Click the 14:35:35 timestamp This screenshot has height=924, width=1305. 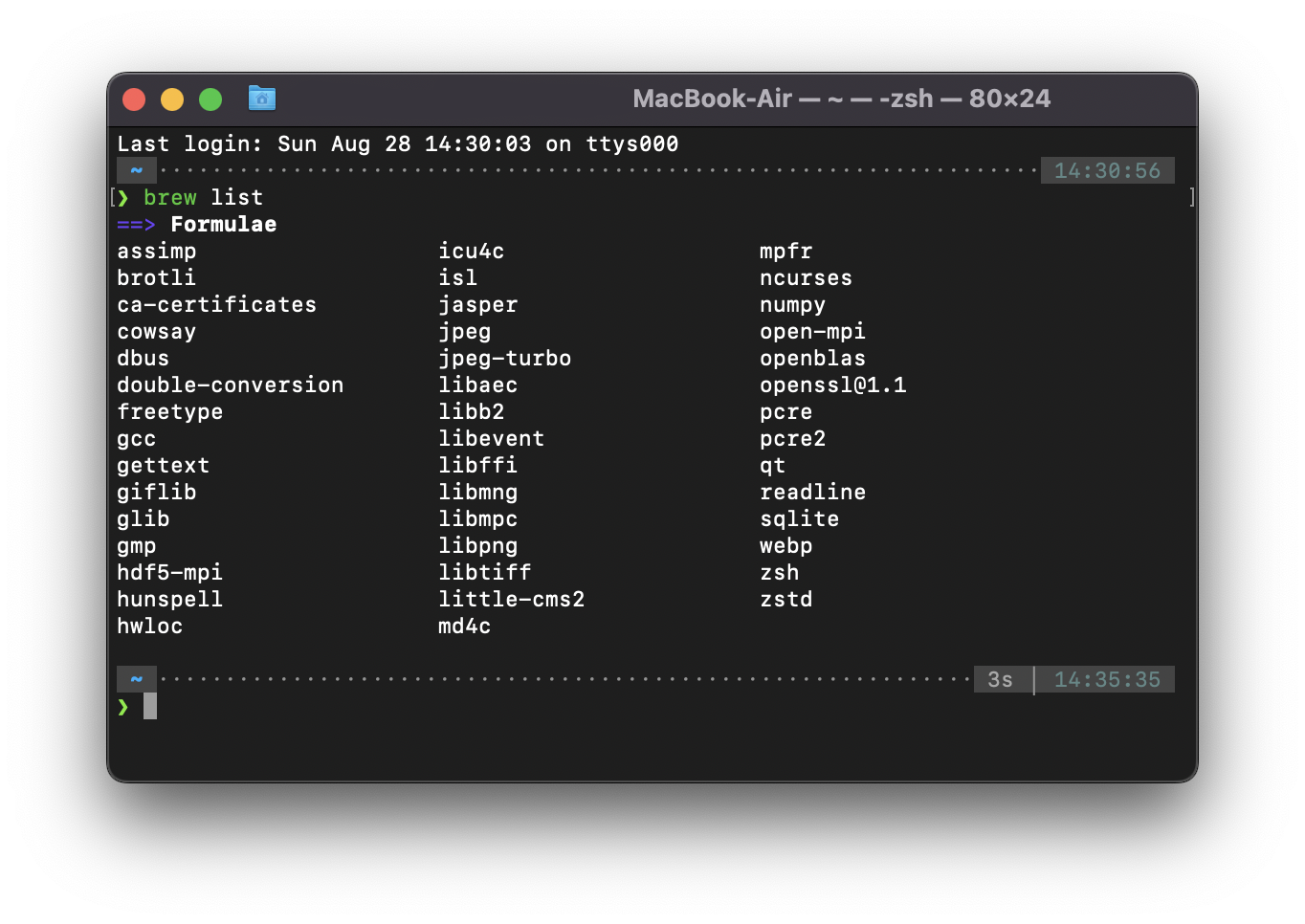tap(1107, 680)
